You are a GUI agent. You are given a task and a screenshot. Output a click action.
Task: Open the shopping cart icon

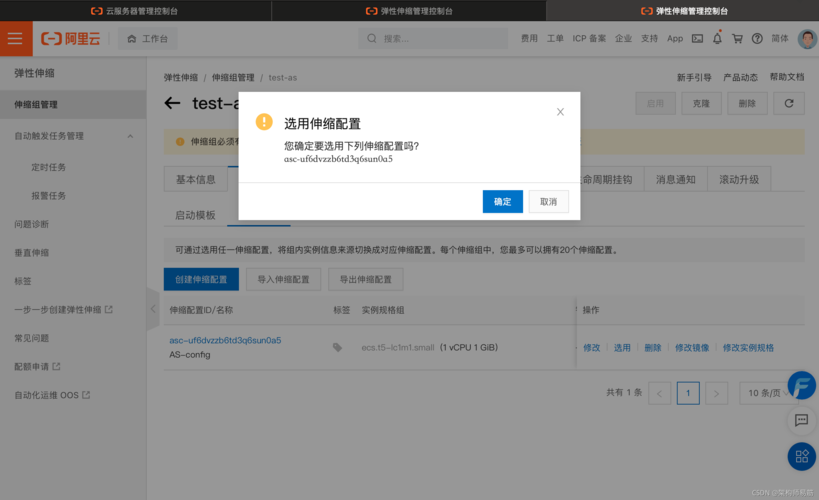click(x=737, y=39)
